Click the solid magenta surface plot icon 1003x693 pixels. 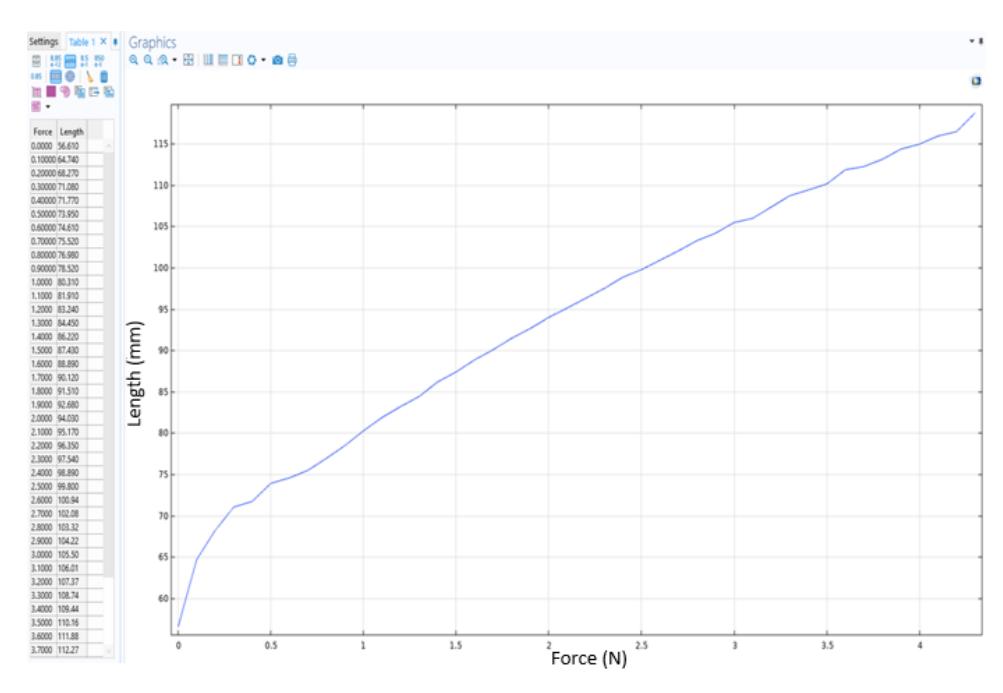pyautogui.click(x=51, y=92)
